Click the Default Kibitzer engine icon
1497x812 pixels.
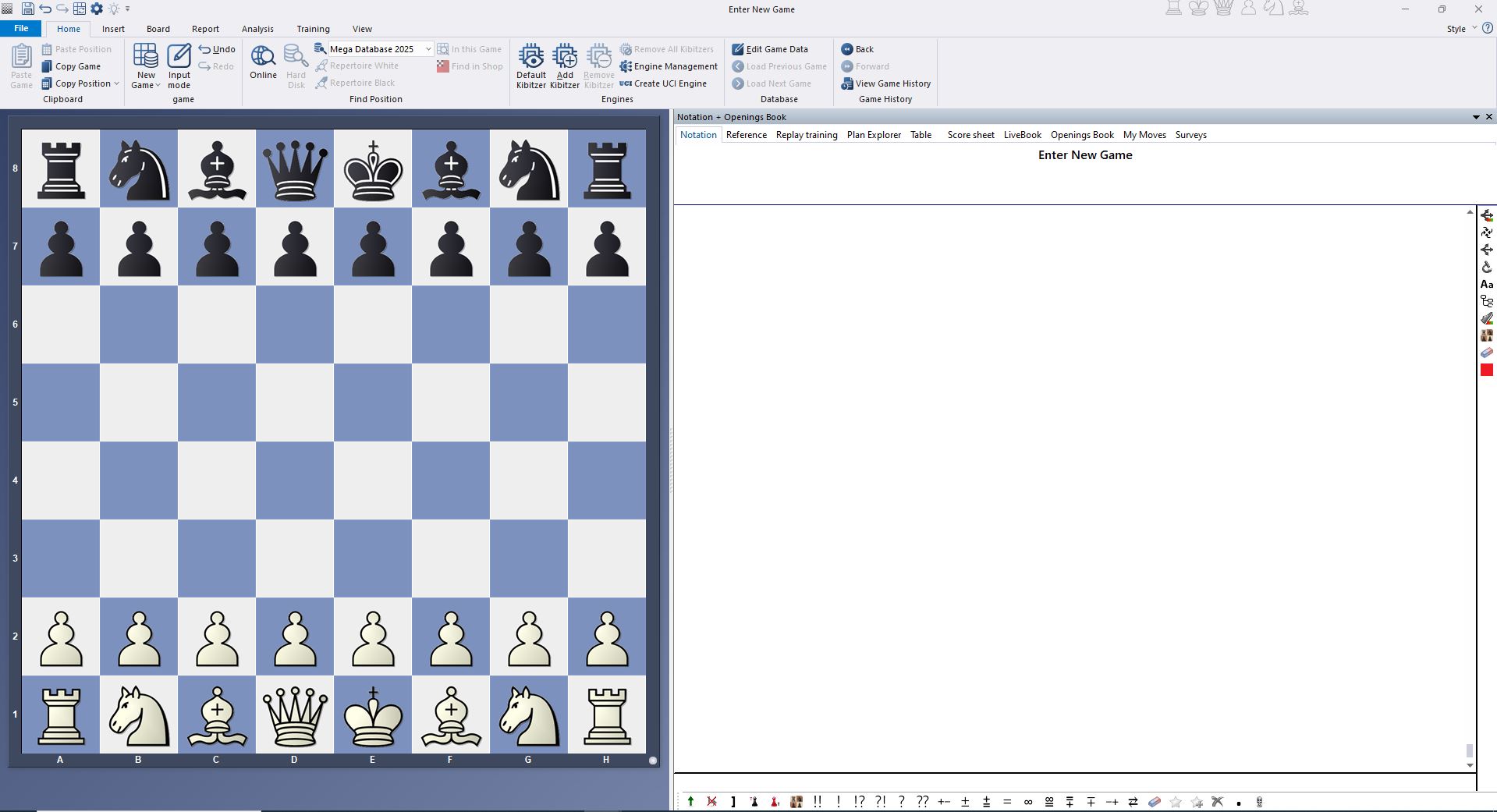tap(530, 58)
